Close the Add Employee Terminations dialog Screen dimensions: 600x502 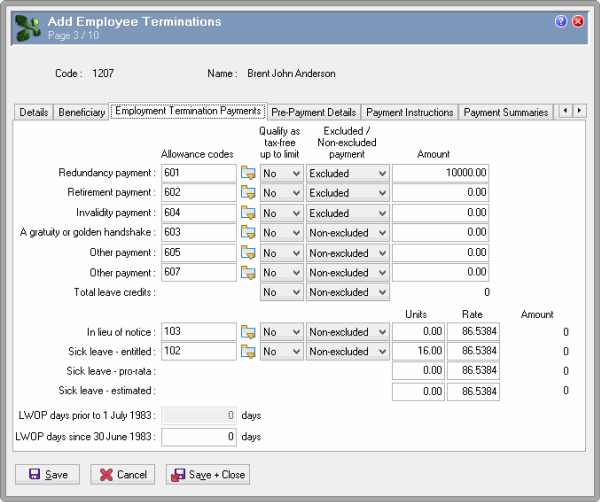coord(578,21)
